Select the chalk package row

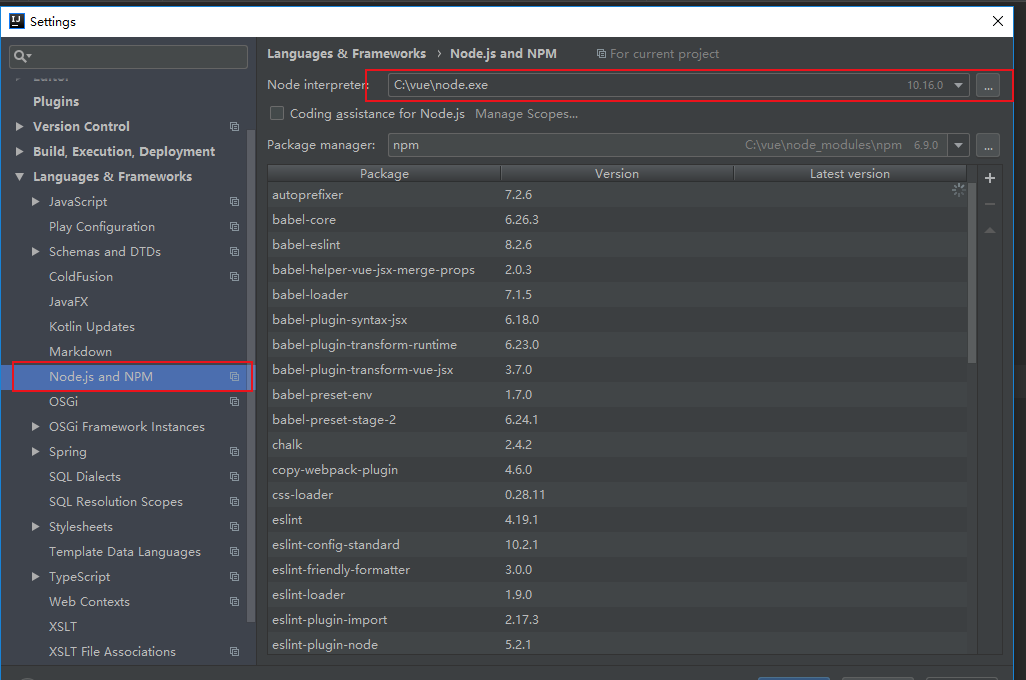click(617, 445)
